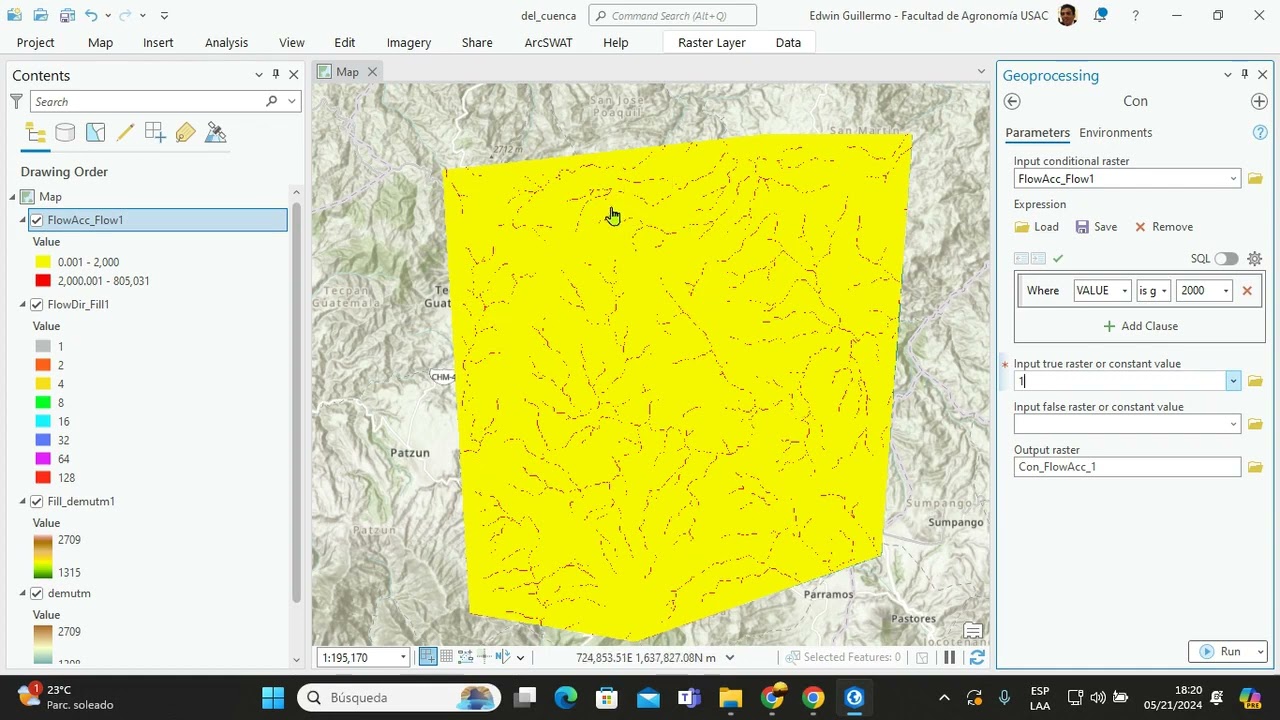Viewport: 1280px width, 720px height.
Task: Open expression settings gear icon
Action: (x=1254, y=258)
